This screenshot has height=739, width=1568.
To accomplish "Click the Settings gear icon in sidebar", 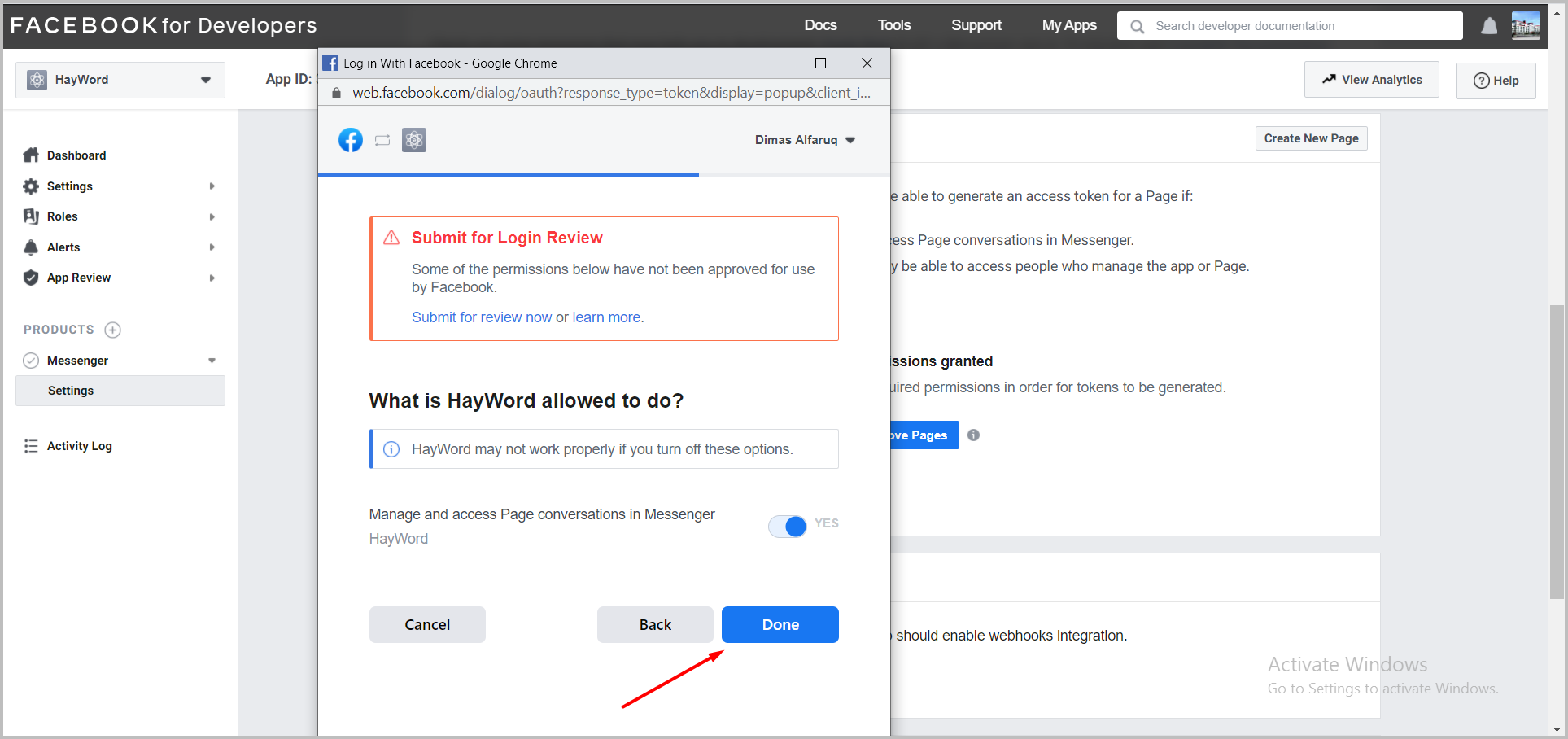I will pos(31,186).
